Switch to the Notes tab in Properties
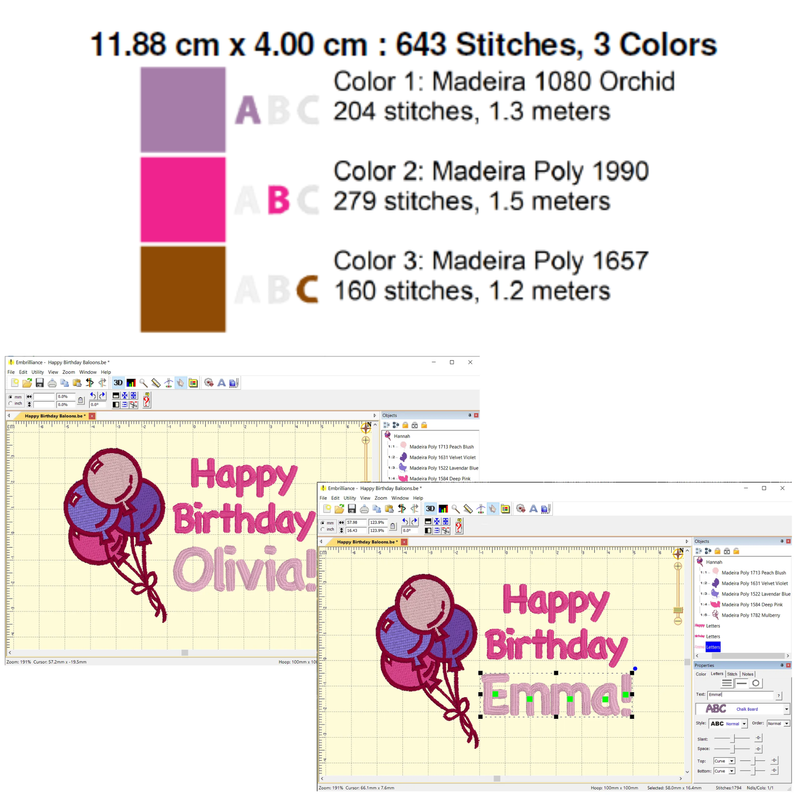The width and height of the screenshot is (800, 800). tap(747, 674)
